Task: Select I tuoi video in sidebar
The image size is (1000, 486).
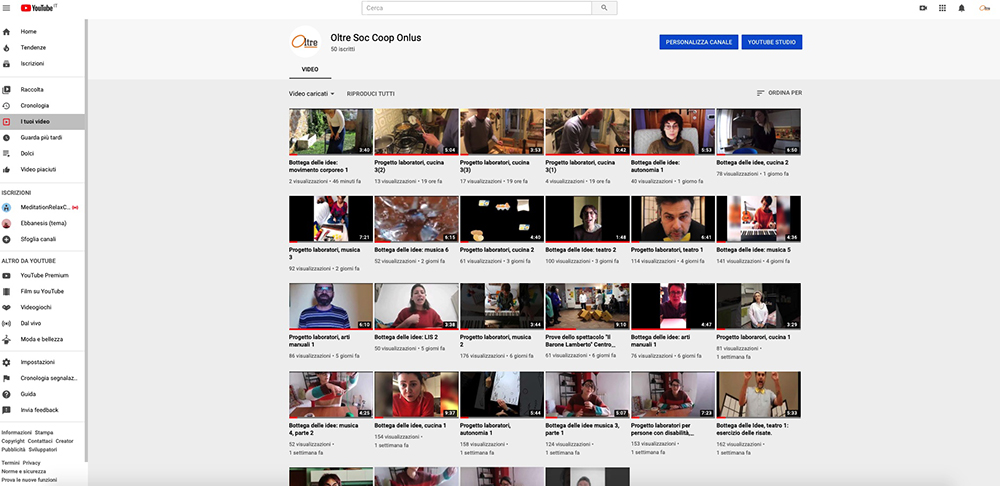Action: coord(42,121)
